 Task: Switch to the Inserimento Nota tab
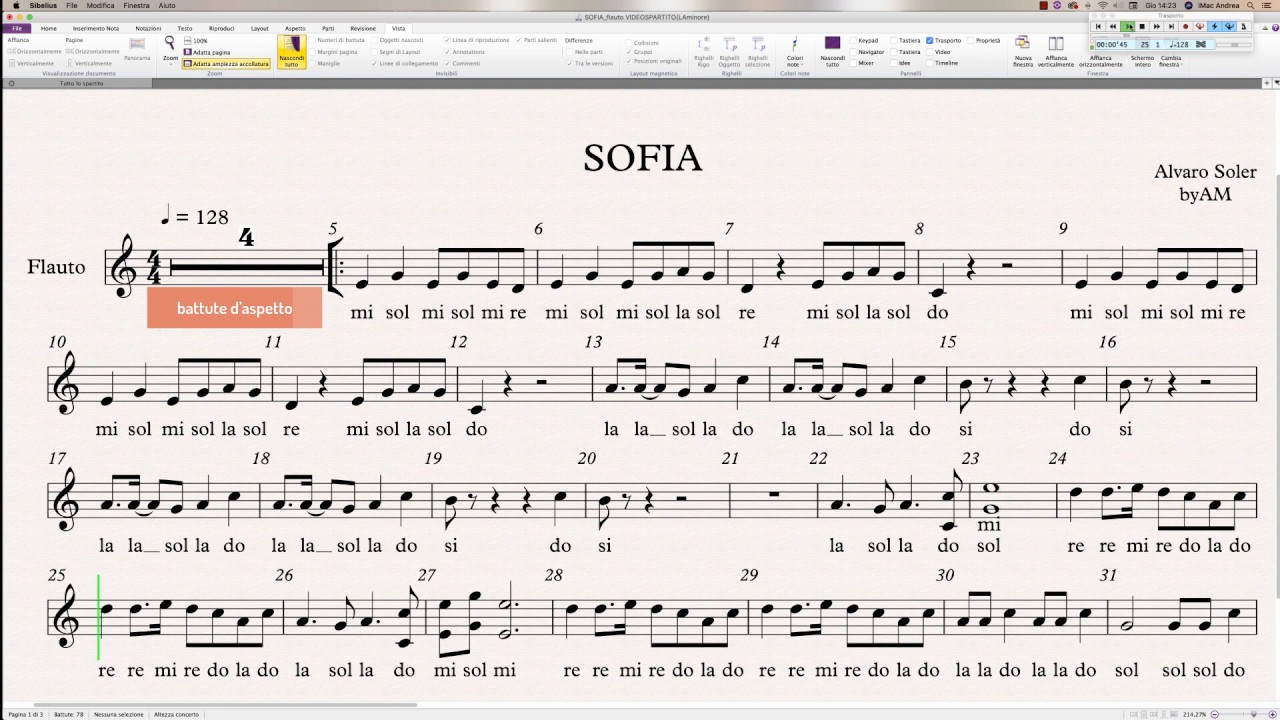pyautogui.click(x=96, y=29)
